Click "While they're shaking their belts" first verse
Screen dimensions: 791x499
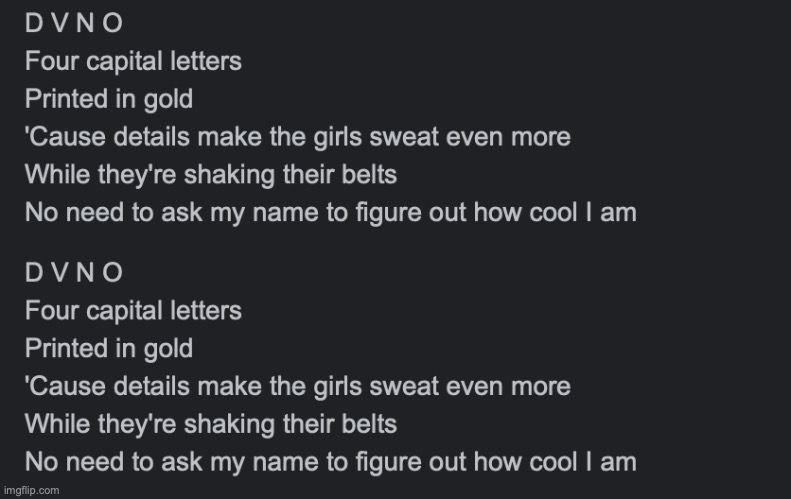click(211, 175)
